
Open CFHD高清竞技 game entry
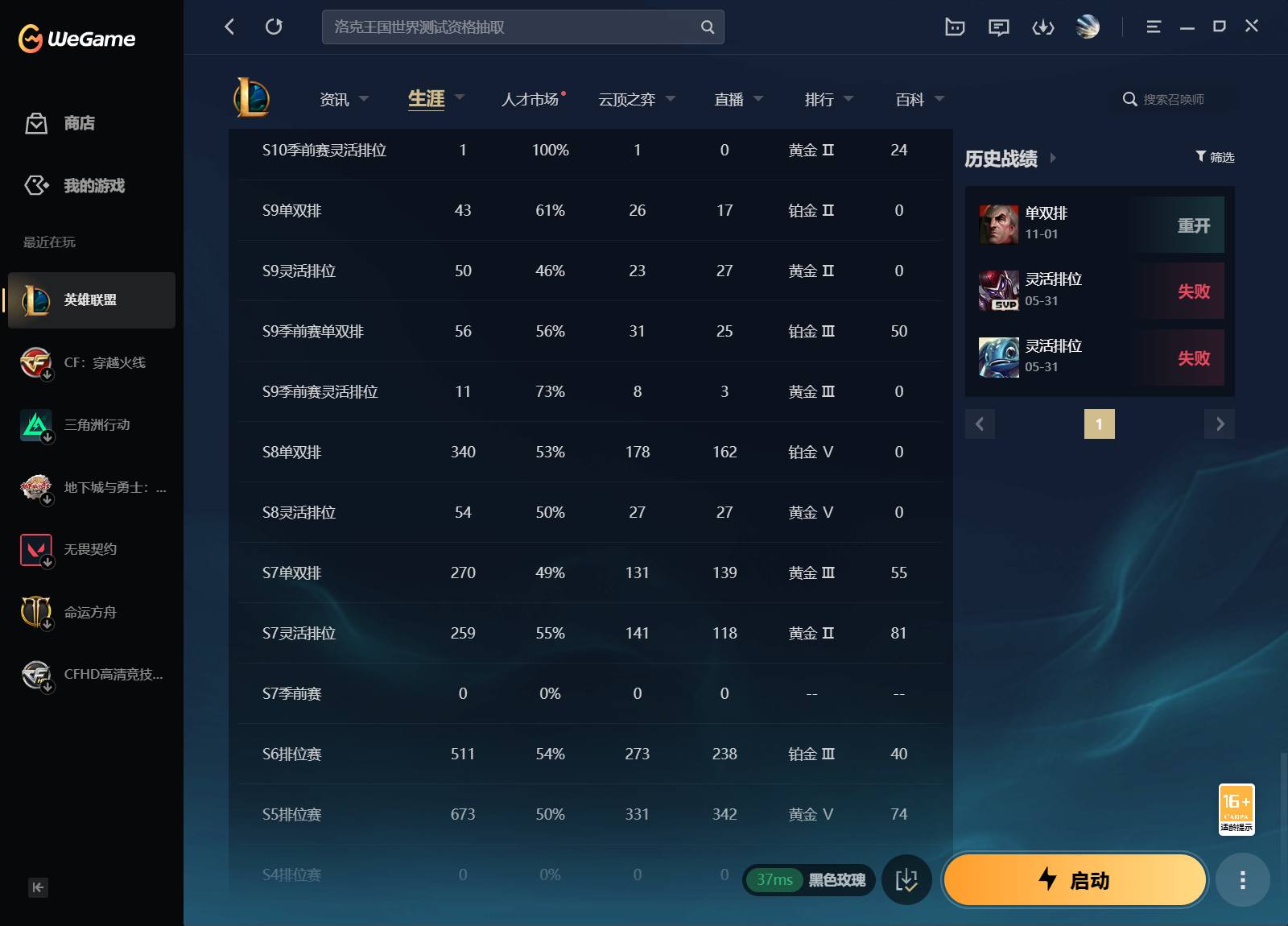point(92,675)
